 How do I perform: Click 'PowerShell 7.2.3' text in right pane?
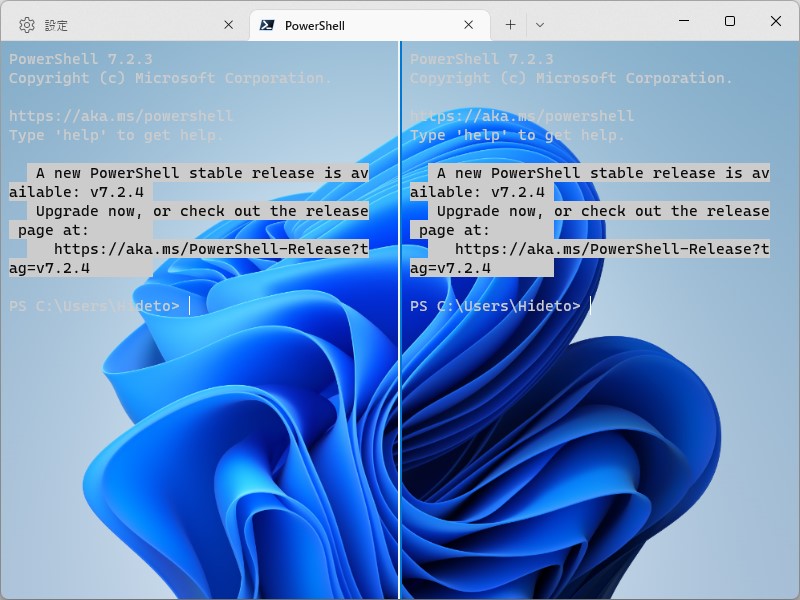pos(482,59)
